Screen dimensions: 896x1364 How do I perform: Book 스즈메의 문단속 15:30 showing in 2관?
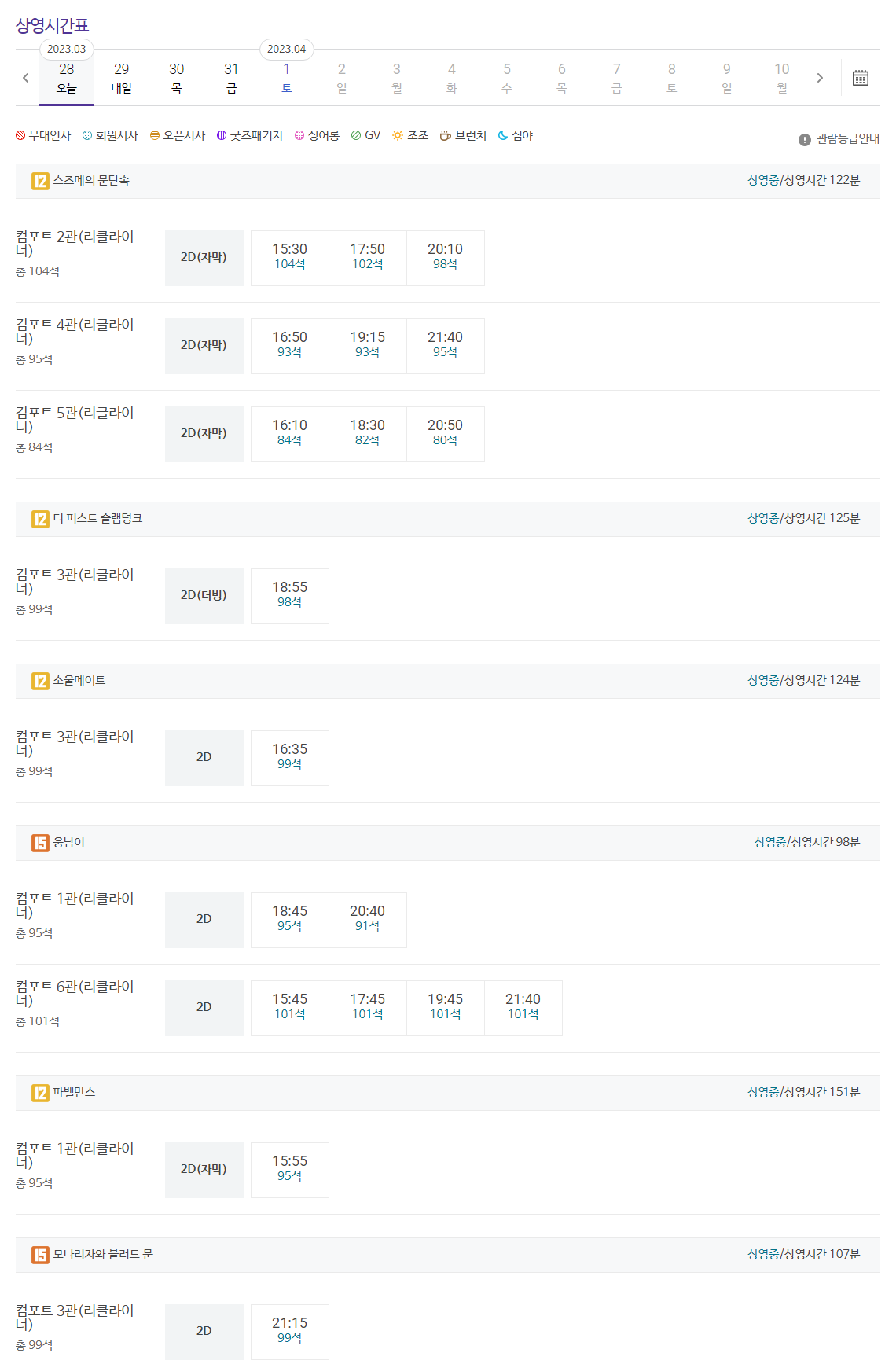(289, 258)
